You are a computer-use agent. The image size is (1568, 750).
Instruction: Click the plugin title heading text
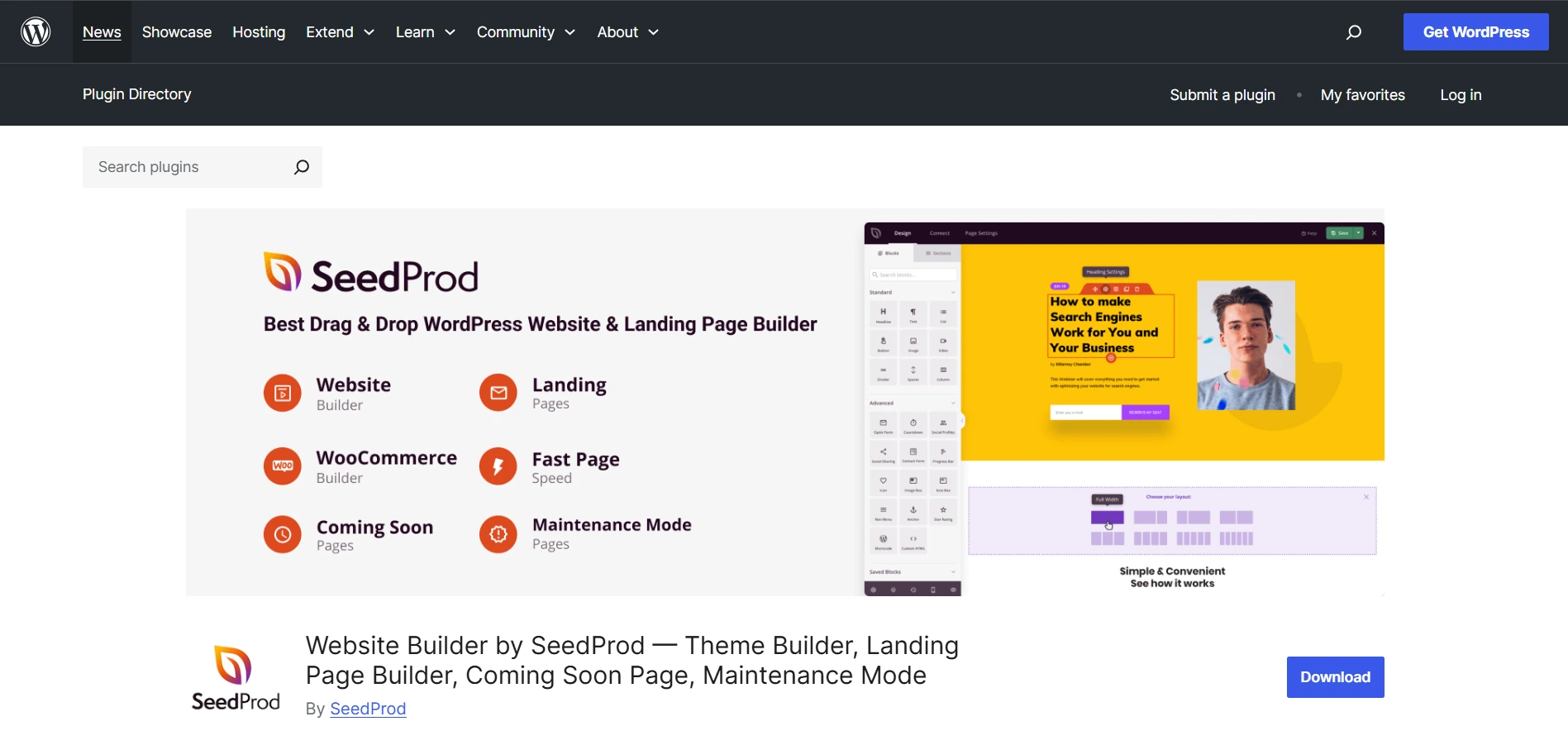point(632,660)
